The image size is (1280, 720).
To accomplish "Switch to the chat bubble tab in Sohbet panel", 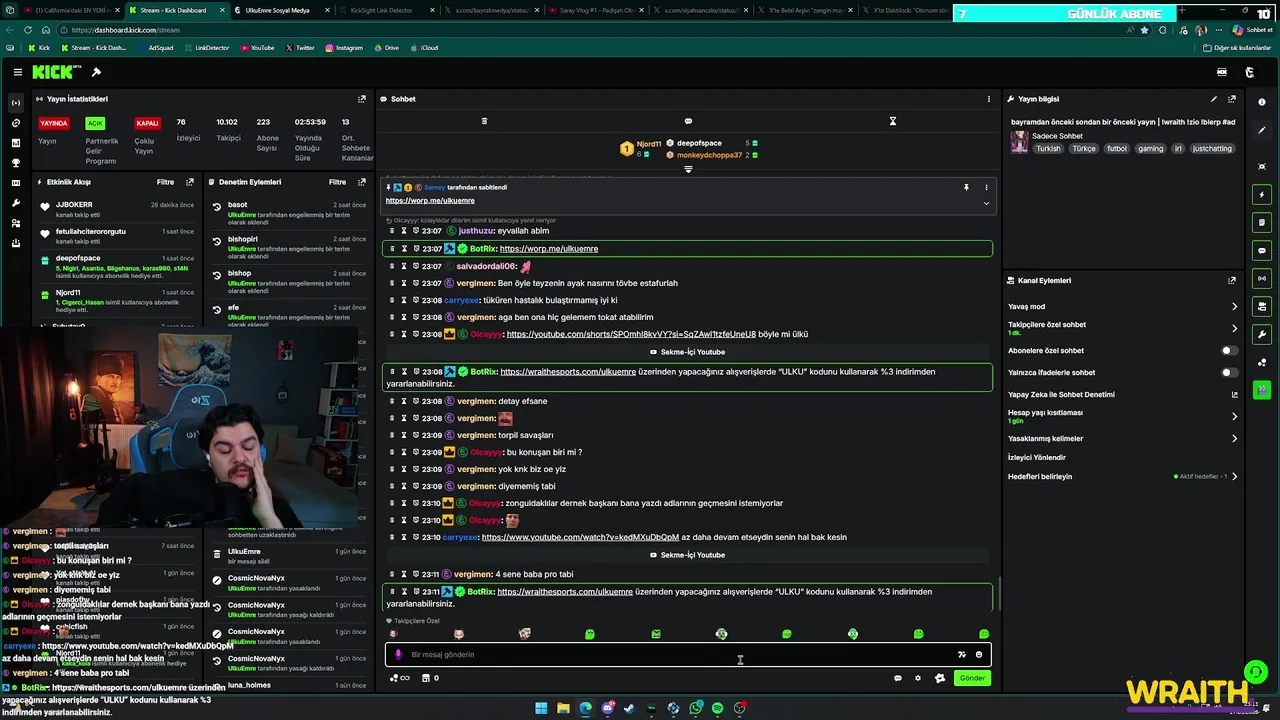I will (688, 121).
